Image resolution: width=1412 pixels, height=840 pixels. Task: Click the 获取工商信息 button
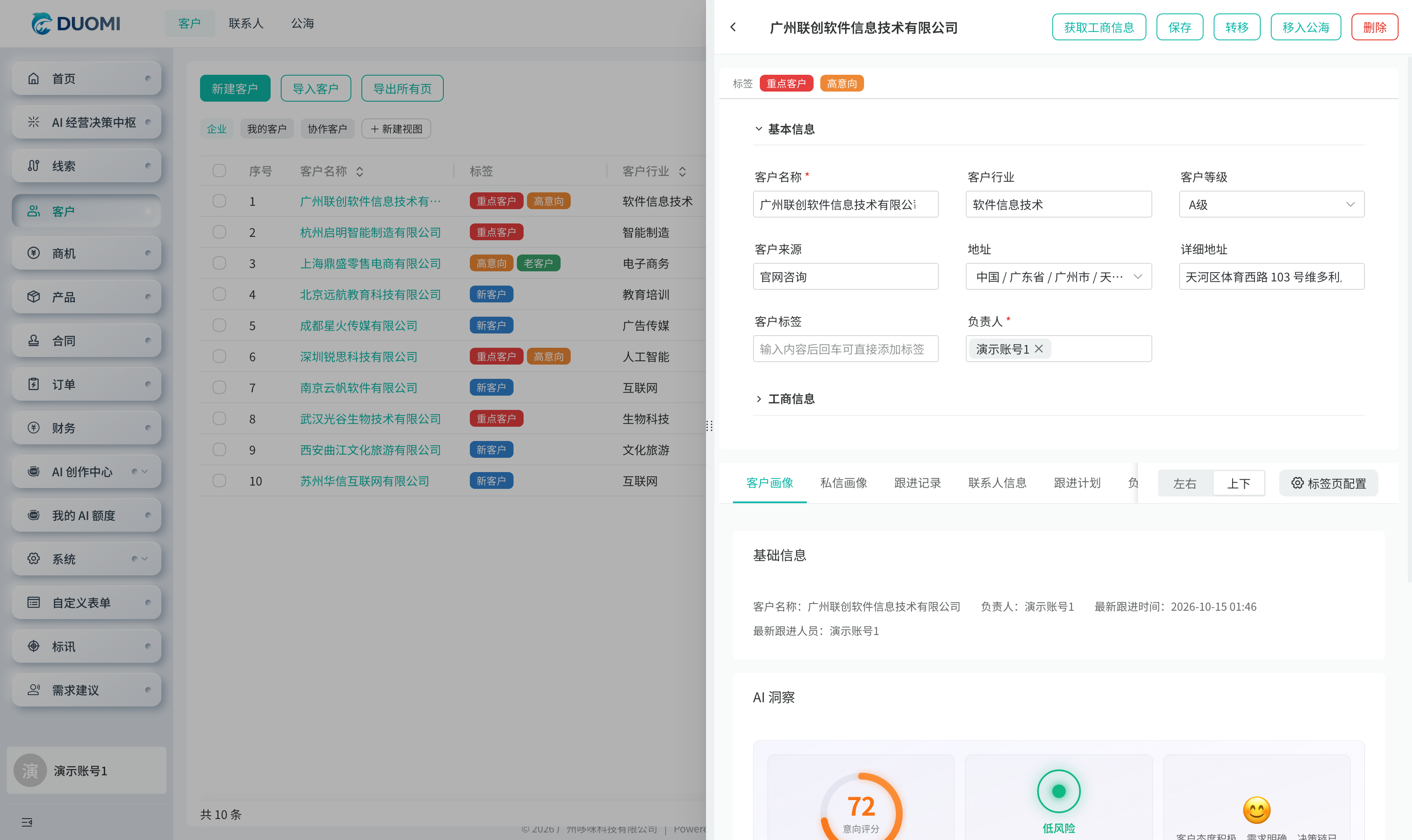point(1099,27)
